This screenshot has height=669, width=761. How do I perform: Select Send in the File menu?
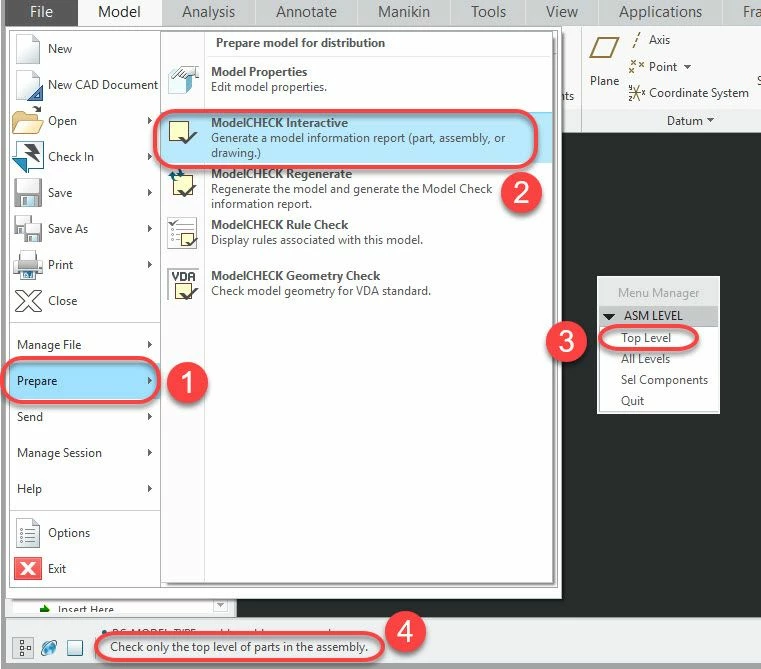point(84,417)
